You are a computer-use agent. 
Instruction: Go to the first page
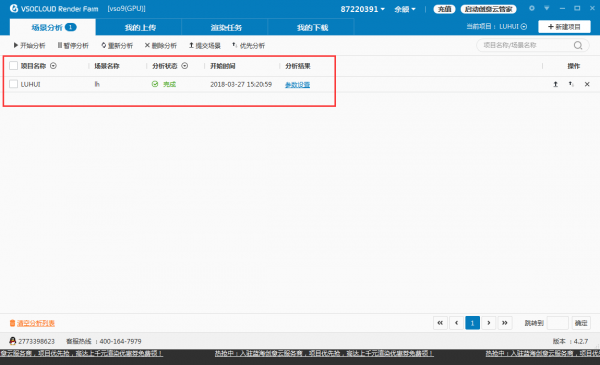440,323
